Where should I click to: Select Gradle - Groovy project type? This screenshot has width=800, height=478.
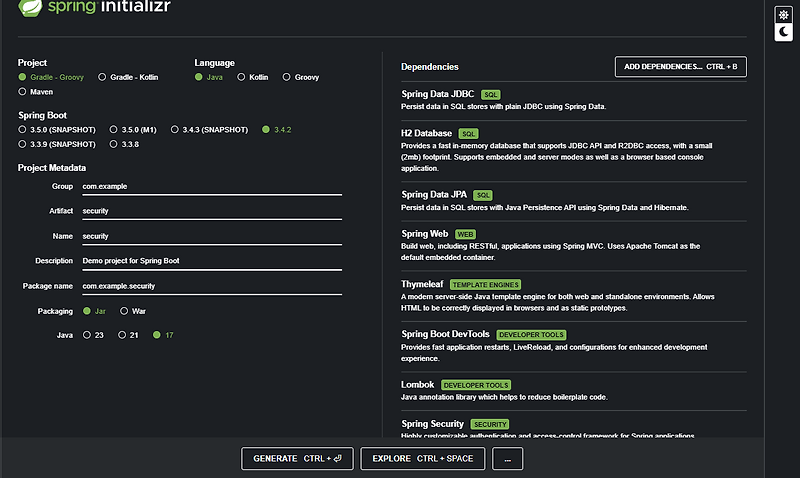[x=51, y=77]
